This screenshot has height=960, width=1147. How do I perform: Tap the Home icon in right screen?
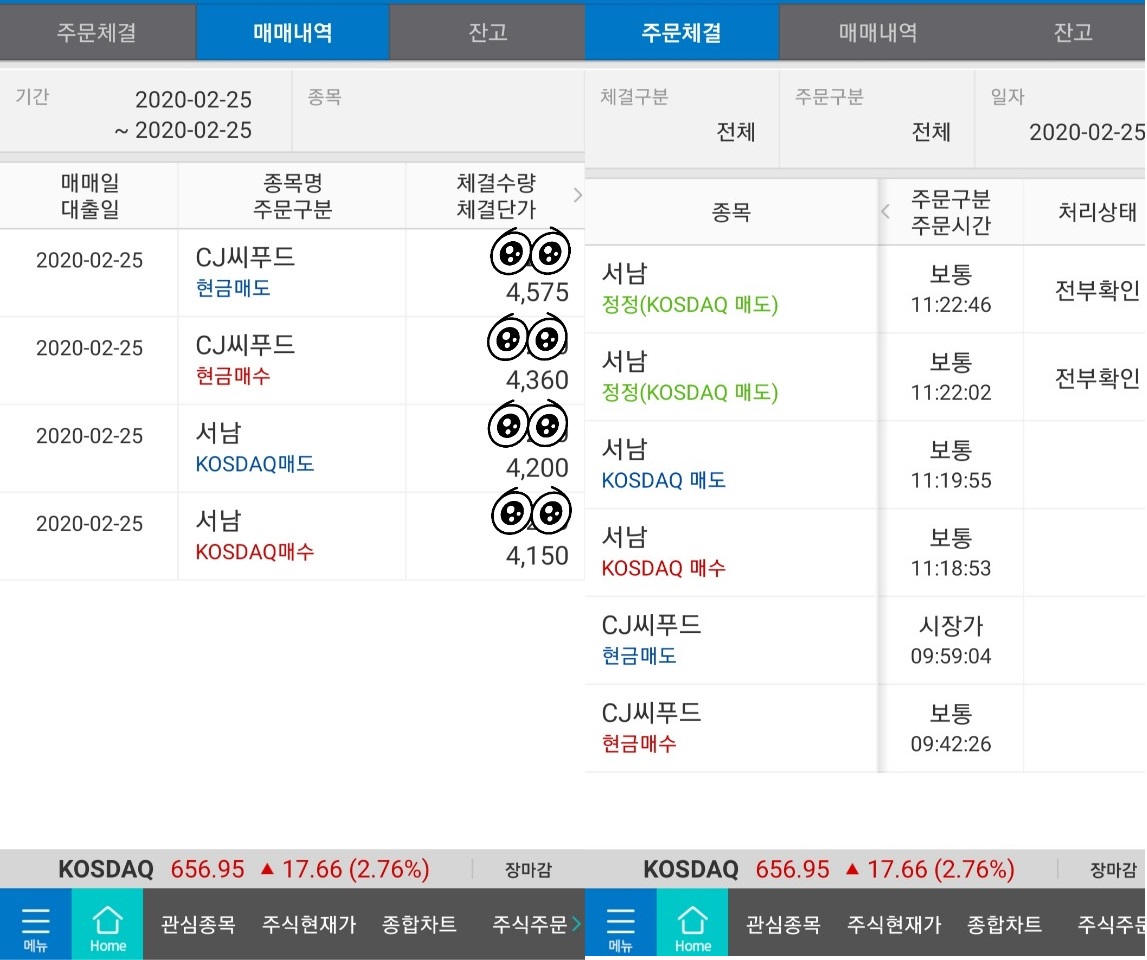click(x=692, y=924)
